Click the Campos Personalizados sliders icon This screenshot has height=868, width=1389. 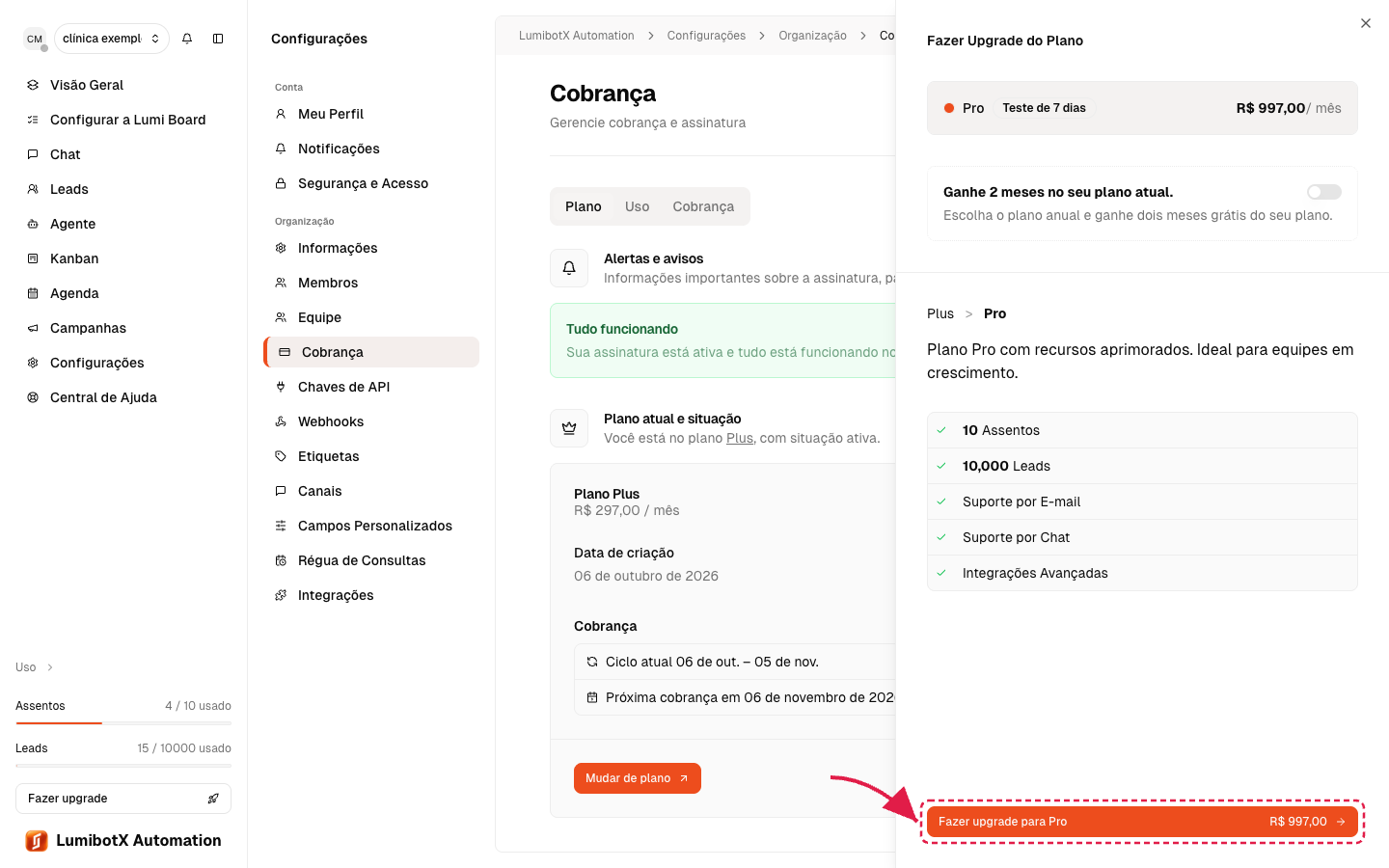(281, 526)
